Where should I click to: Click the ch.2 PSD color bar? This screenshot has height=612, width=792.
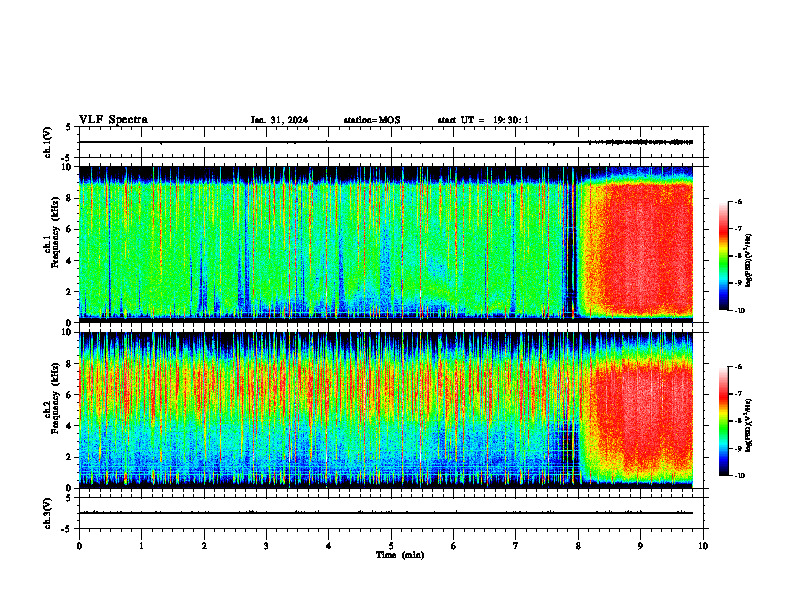pyautogui.click(x=723, y=421)
